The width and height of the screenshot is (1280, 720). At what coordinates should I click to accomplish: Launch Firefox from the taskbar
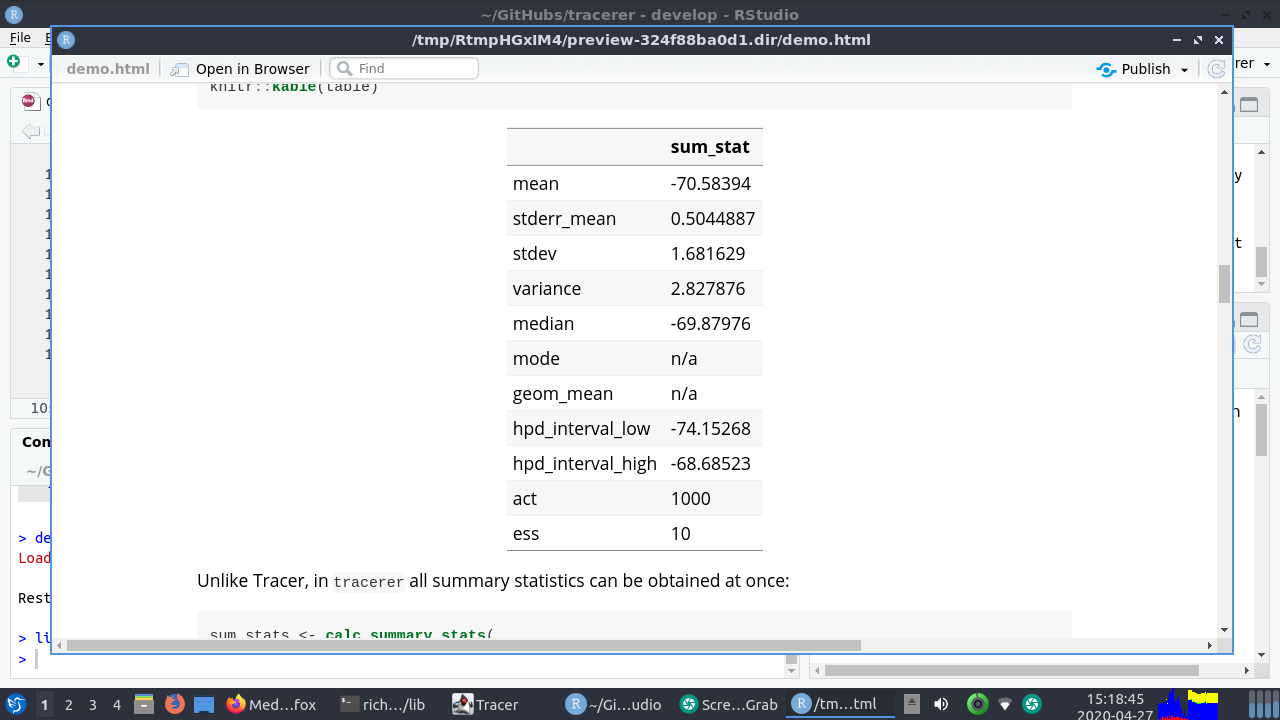(x=173, y=704)
